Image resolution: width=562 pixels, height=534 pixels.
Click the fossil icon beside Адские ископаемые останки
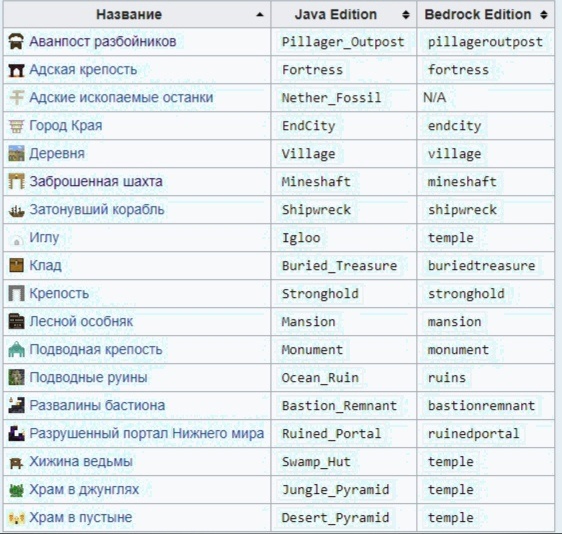pyautogui.click(x=16, y=97)
